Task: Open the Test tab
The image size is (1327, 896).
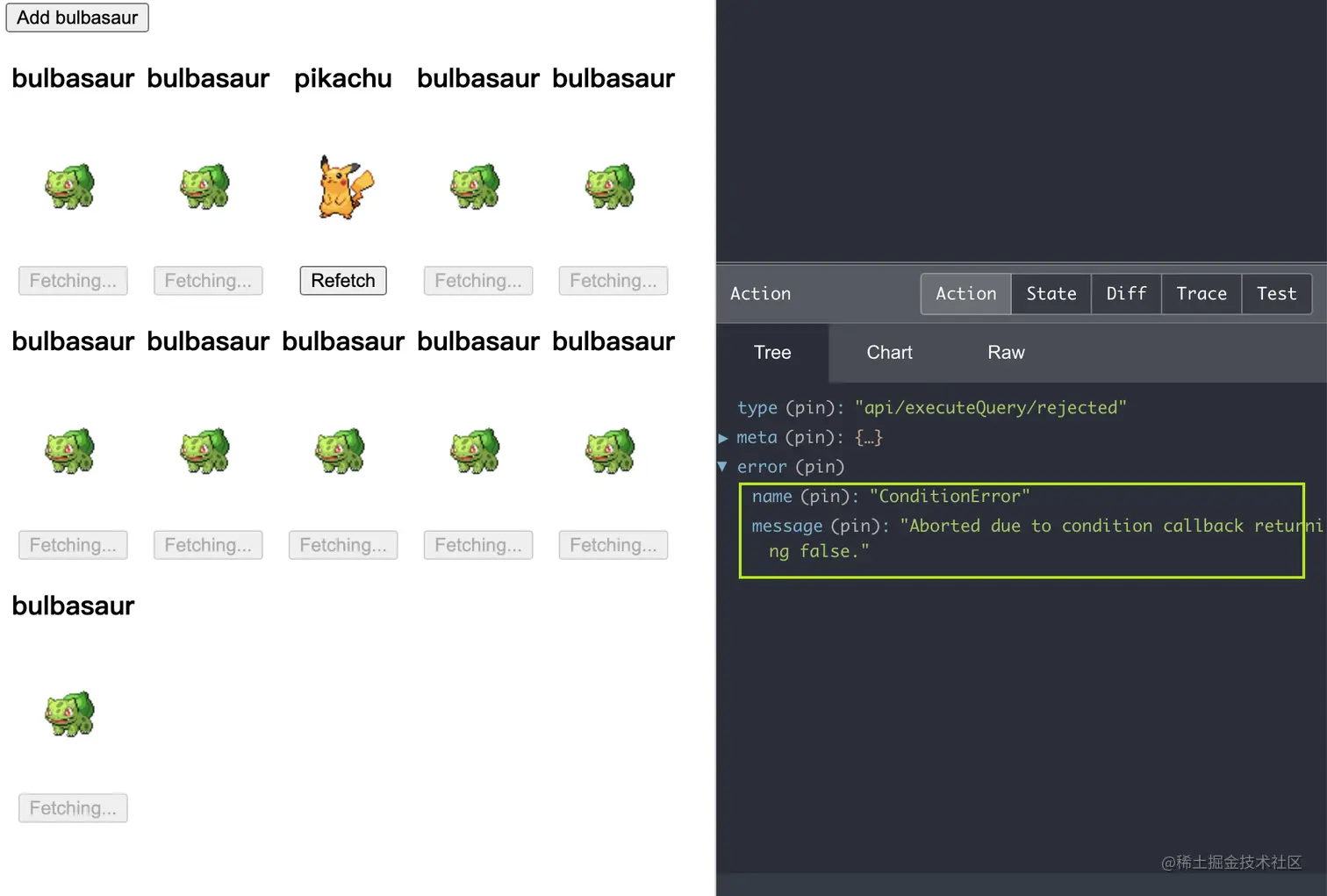Action: click(x=1276, y=294)
